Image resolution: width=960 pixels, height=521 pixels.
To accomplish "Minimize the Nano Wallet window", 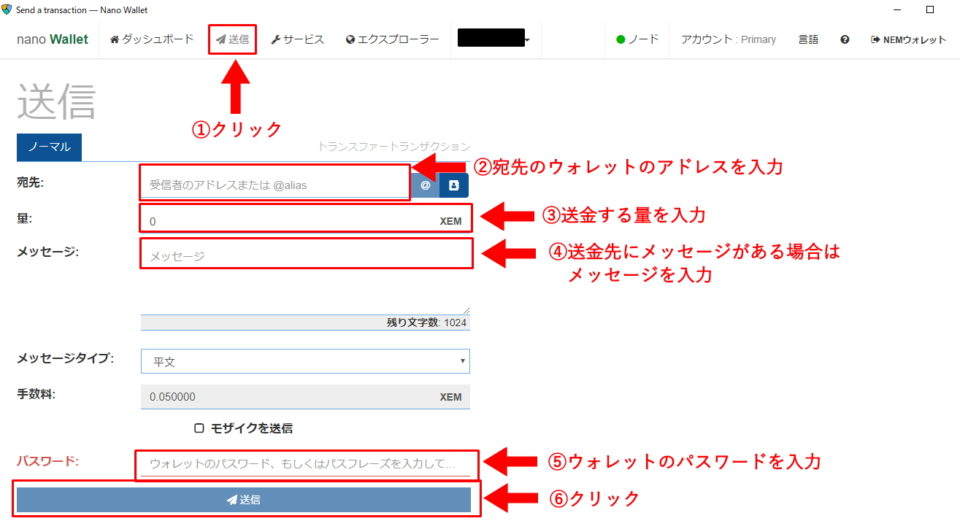I will (897, 9).
